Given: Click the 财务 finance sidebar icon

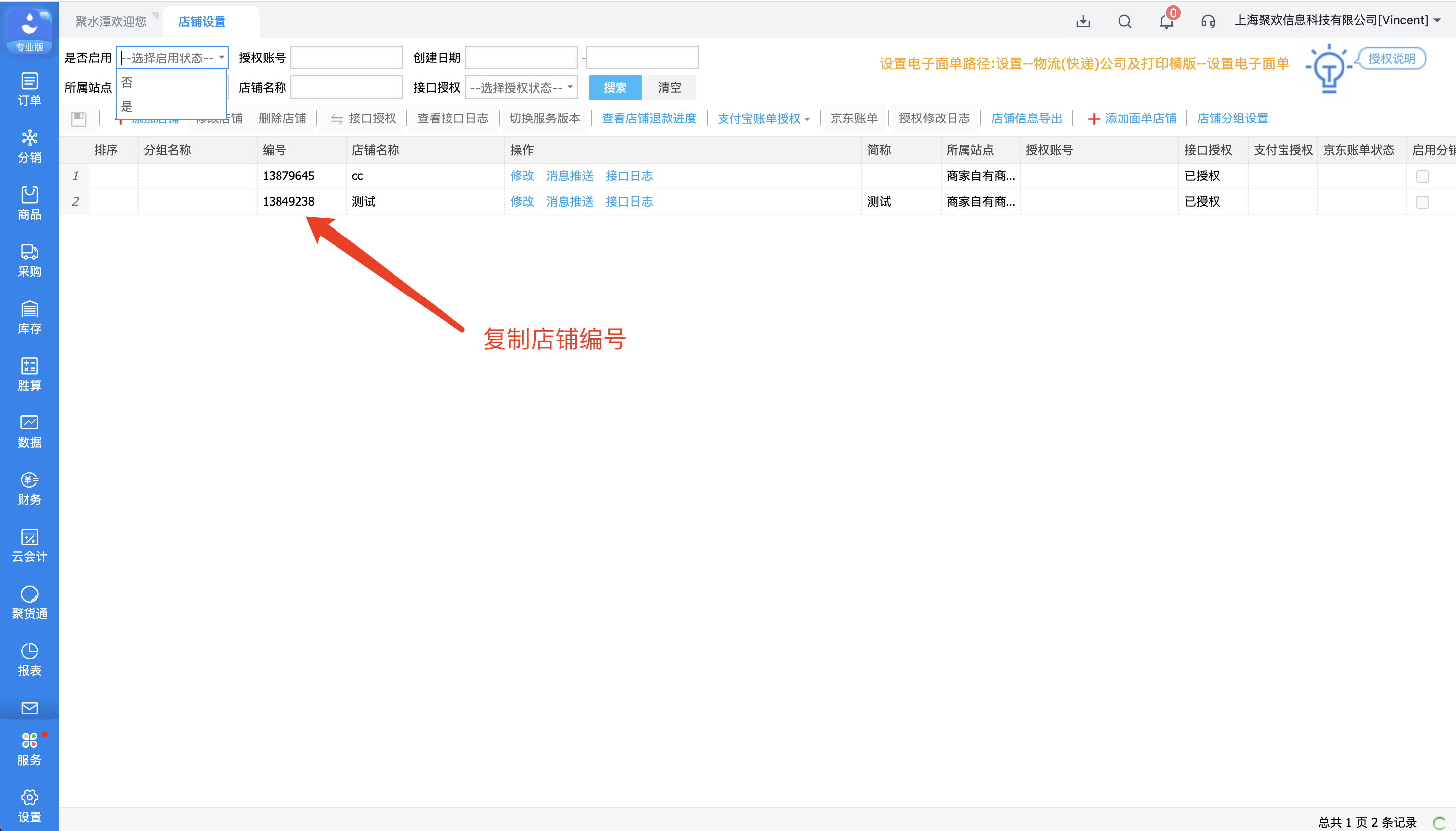Looking at the screenshot, I should (29, 488).
